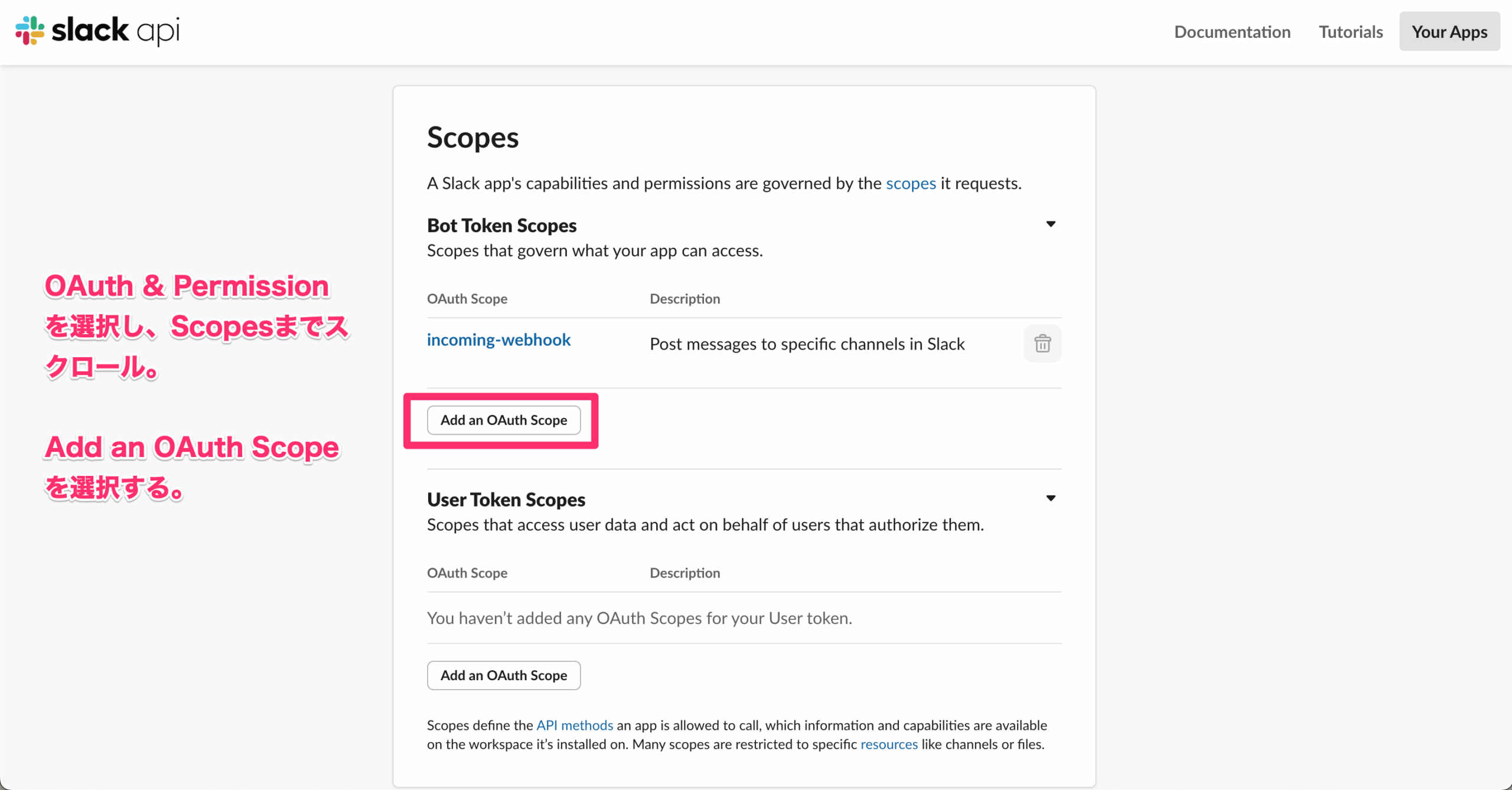Image resolution: width=1512 pixels, height=790 pixels.
Task: Click the slack api wordmark
Action: (x=116, y=31)
